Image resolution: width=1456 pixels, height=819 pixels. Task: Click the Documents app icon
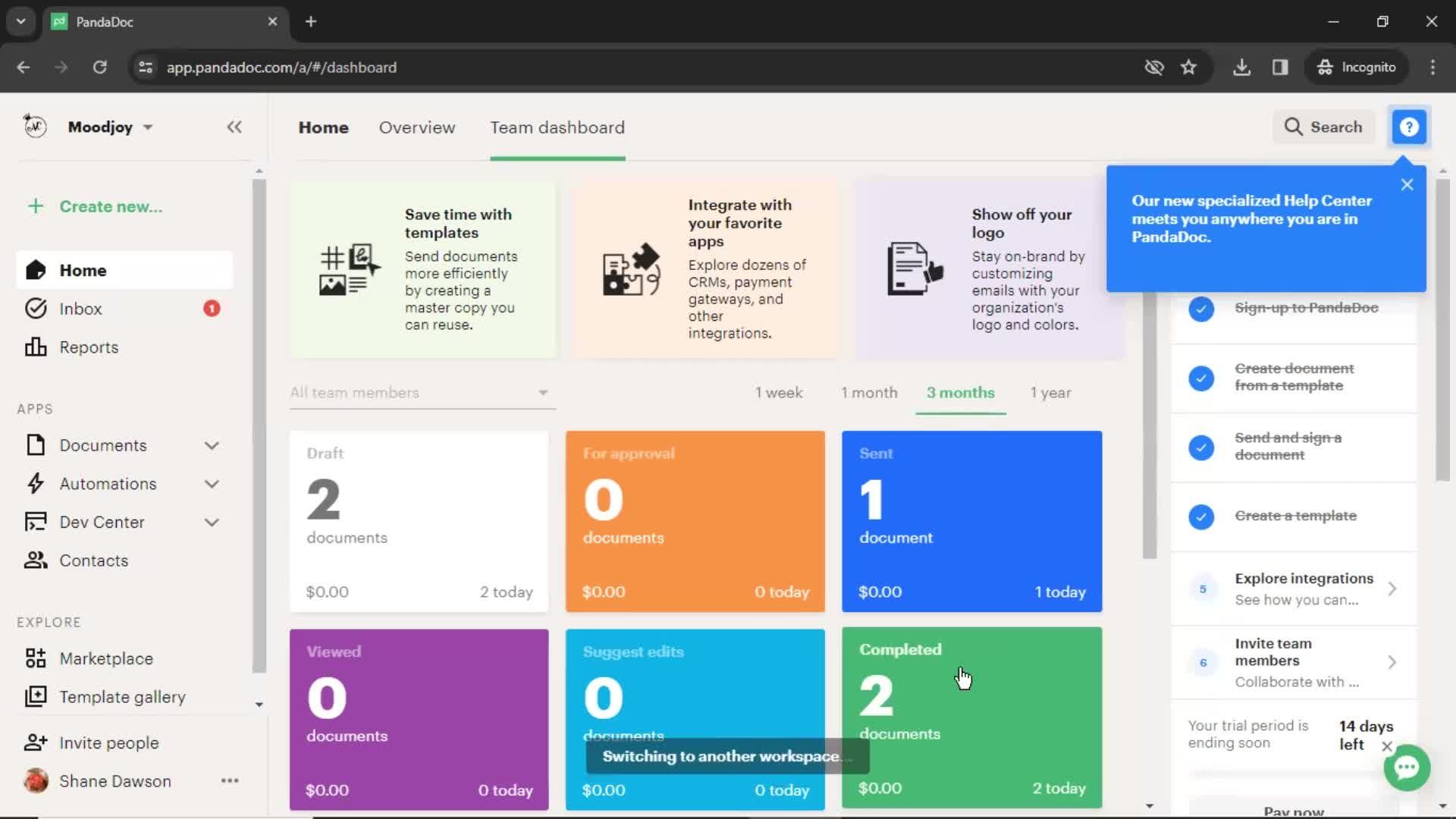point(35,444)
